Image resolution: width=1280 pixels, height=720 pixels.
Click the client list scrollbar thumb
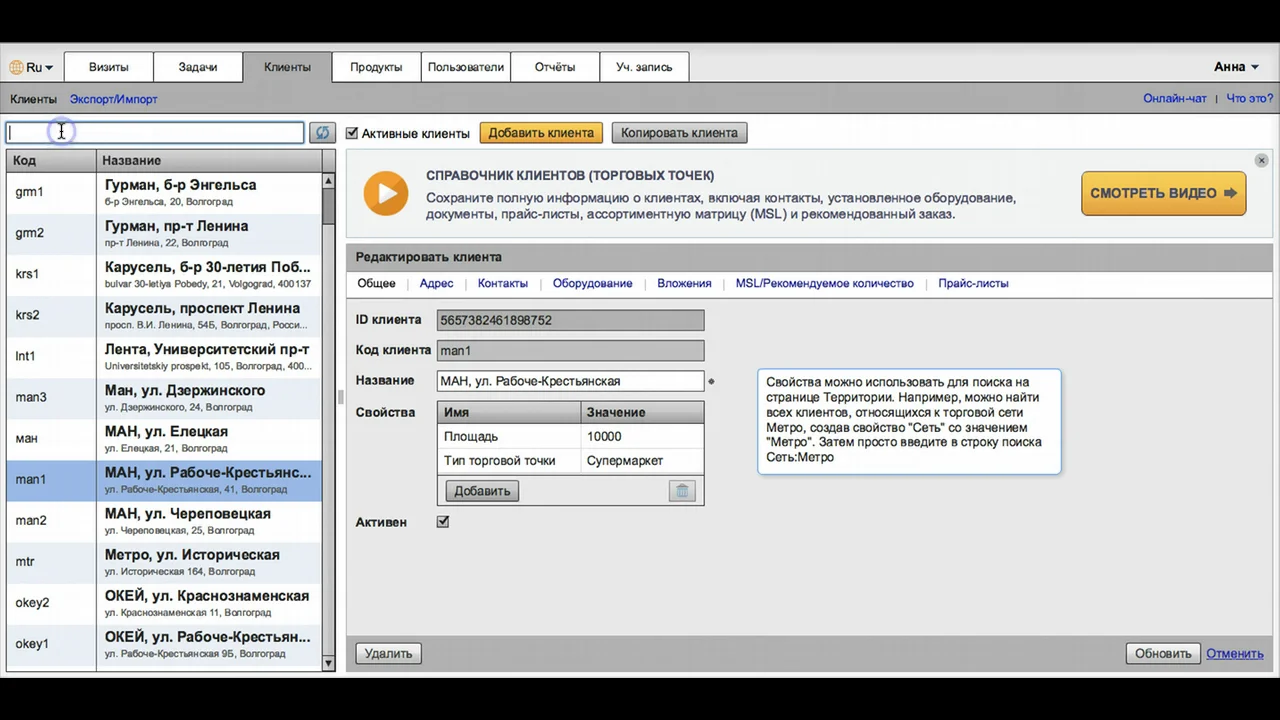329,205
